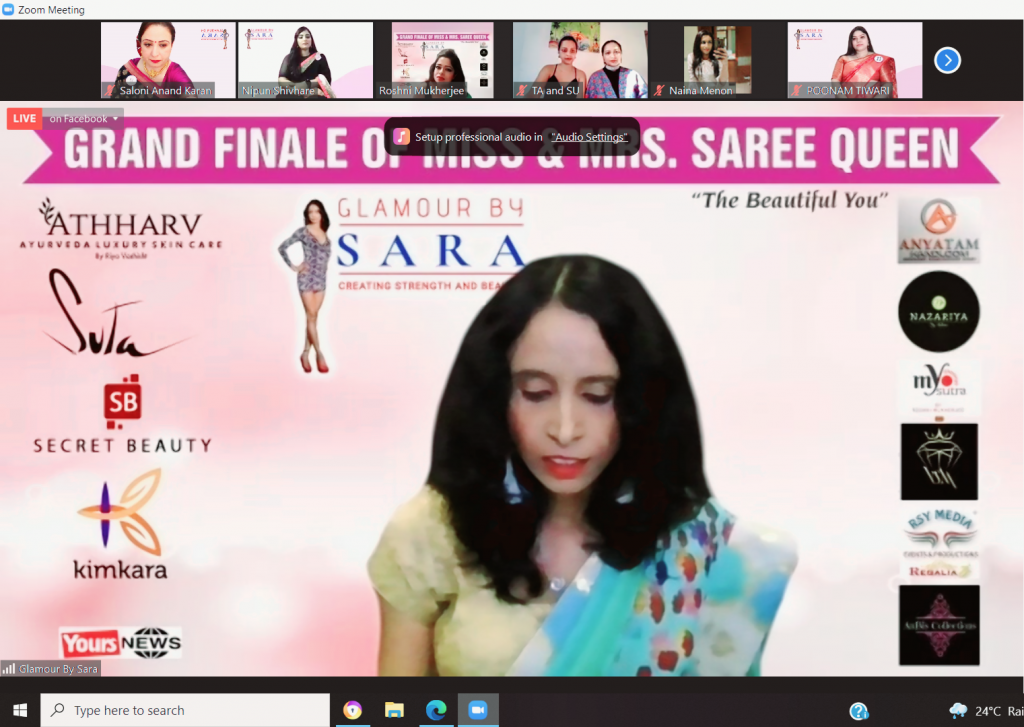Launch Microsoft Edge from the taskbar

pos(436,710)
